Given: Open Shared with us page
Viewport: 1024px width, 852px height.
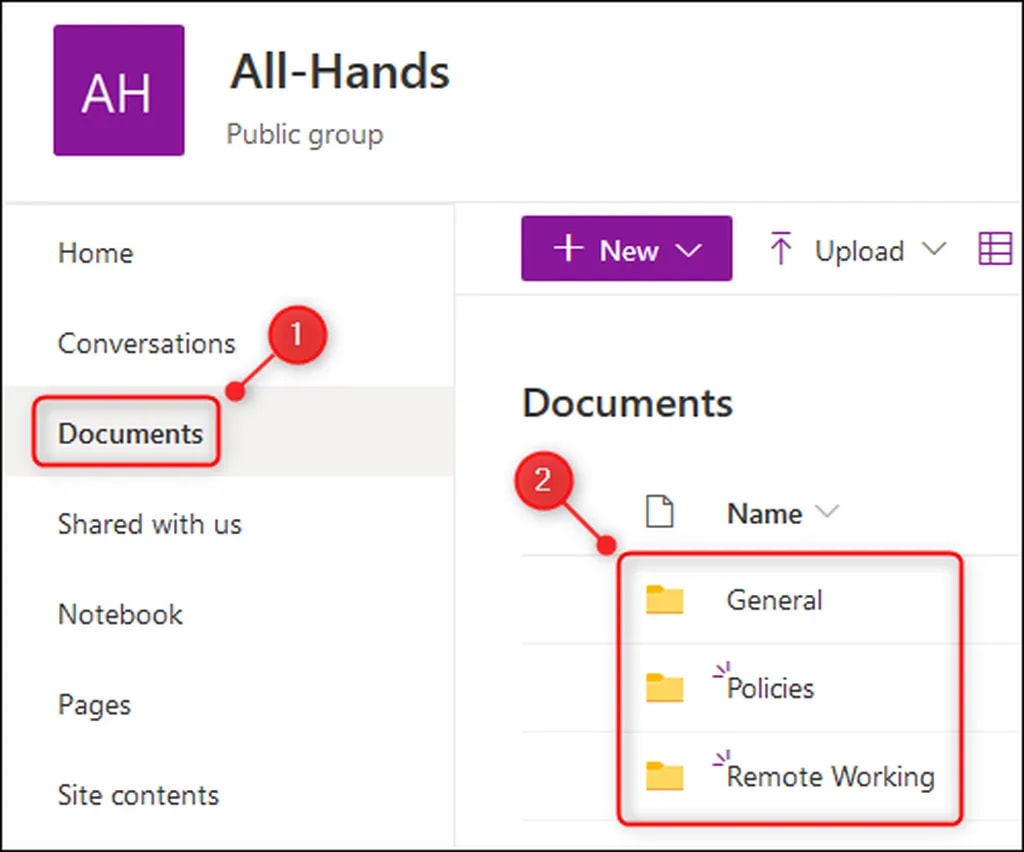Looking at the screenshot, I should tap(149, 524).
